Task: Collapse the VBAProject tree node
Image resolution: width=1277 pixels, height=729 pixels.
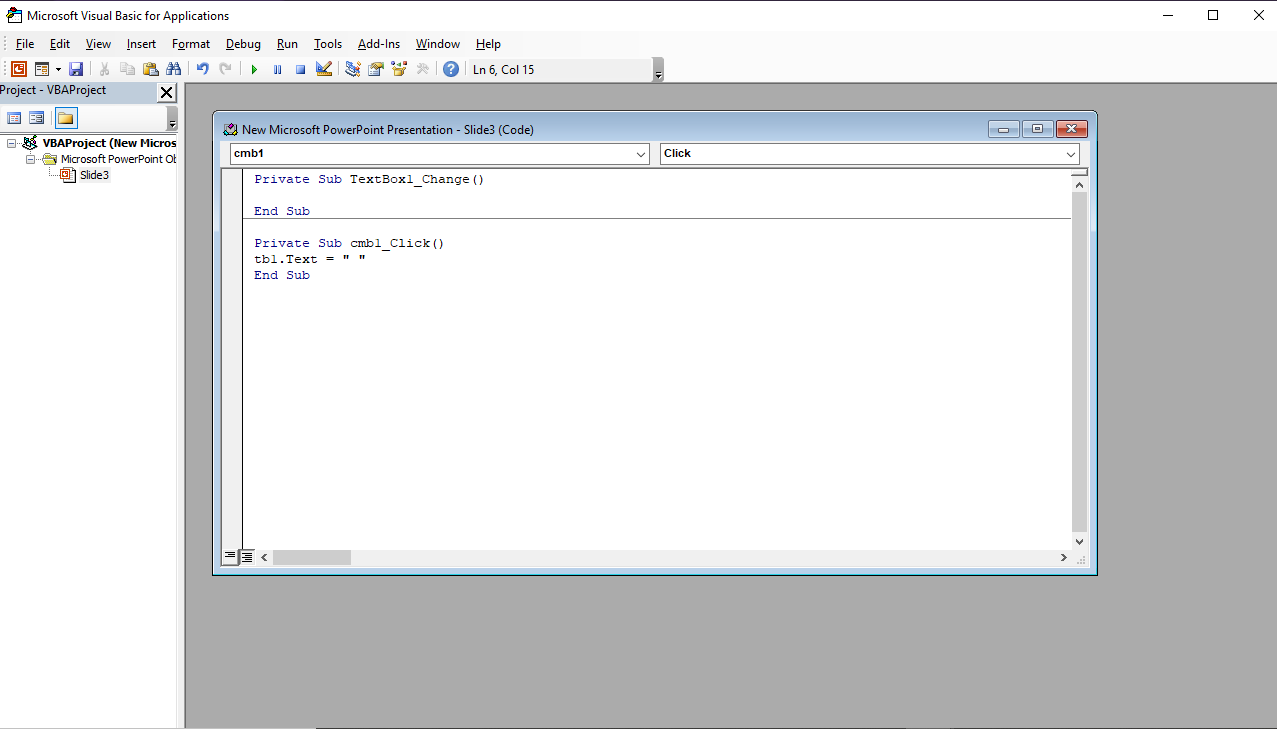Action: pos(11,143)
